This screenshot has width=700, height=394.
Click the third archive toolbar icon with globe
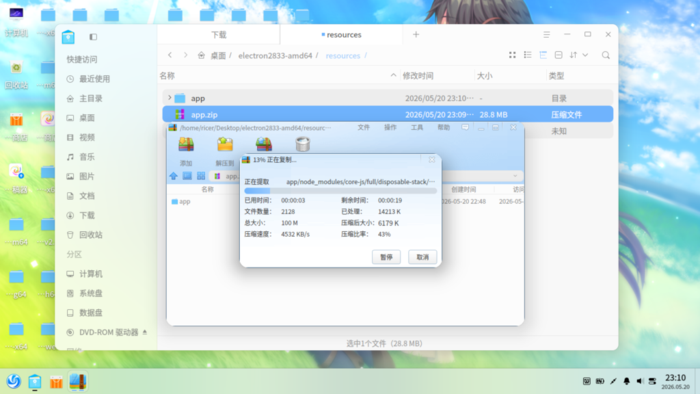tap(264, 145)
